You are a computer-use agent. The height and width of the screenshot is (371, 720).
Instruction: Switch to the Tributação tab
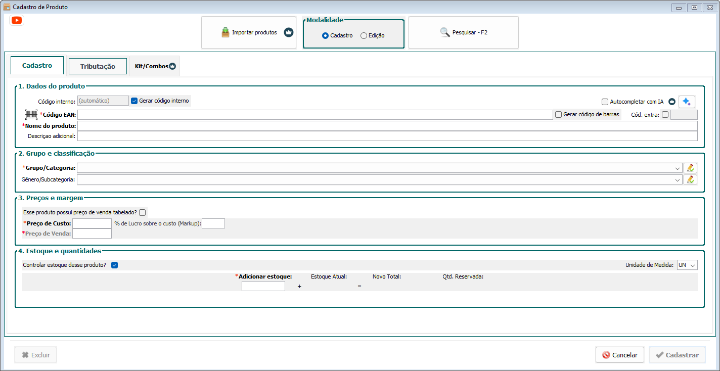point(97,66)
